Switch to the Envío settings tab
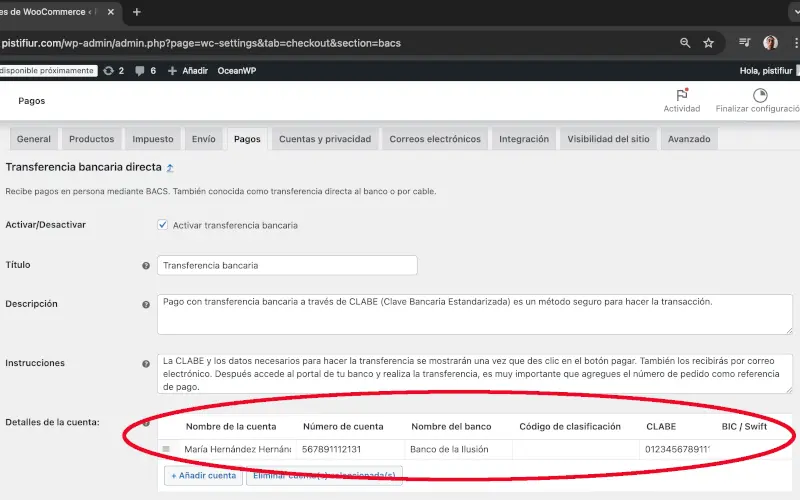800x500 pixels. click(x=203, y=139)
